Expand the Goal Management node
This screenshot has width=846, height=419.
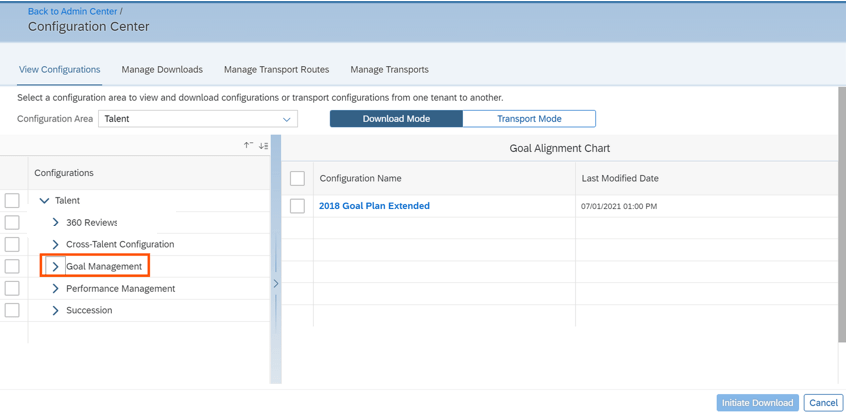[x=56, y=267]
